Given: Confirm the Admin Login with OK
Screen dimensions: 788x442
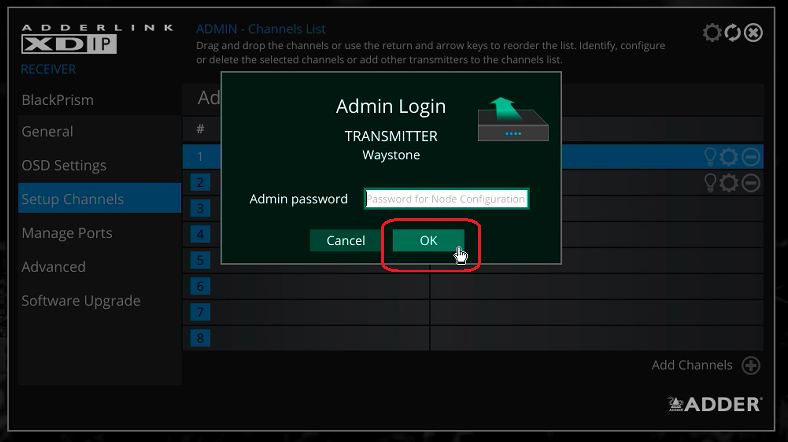Looking at the screenshot, I should click(x=428, y=240).
